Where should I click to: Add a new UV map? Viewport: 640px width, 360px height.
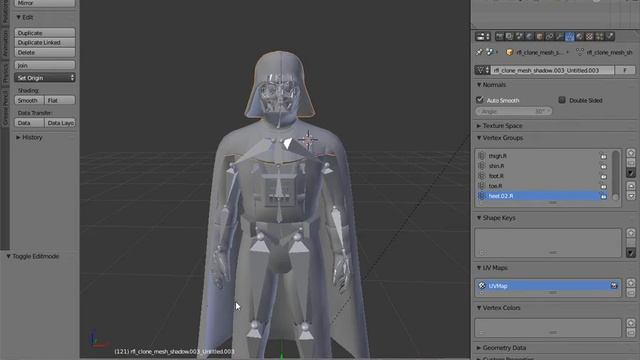(631, 283)
